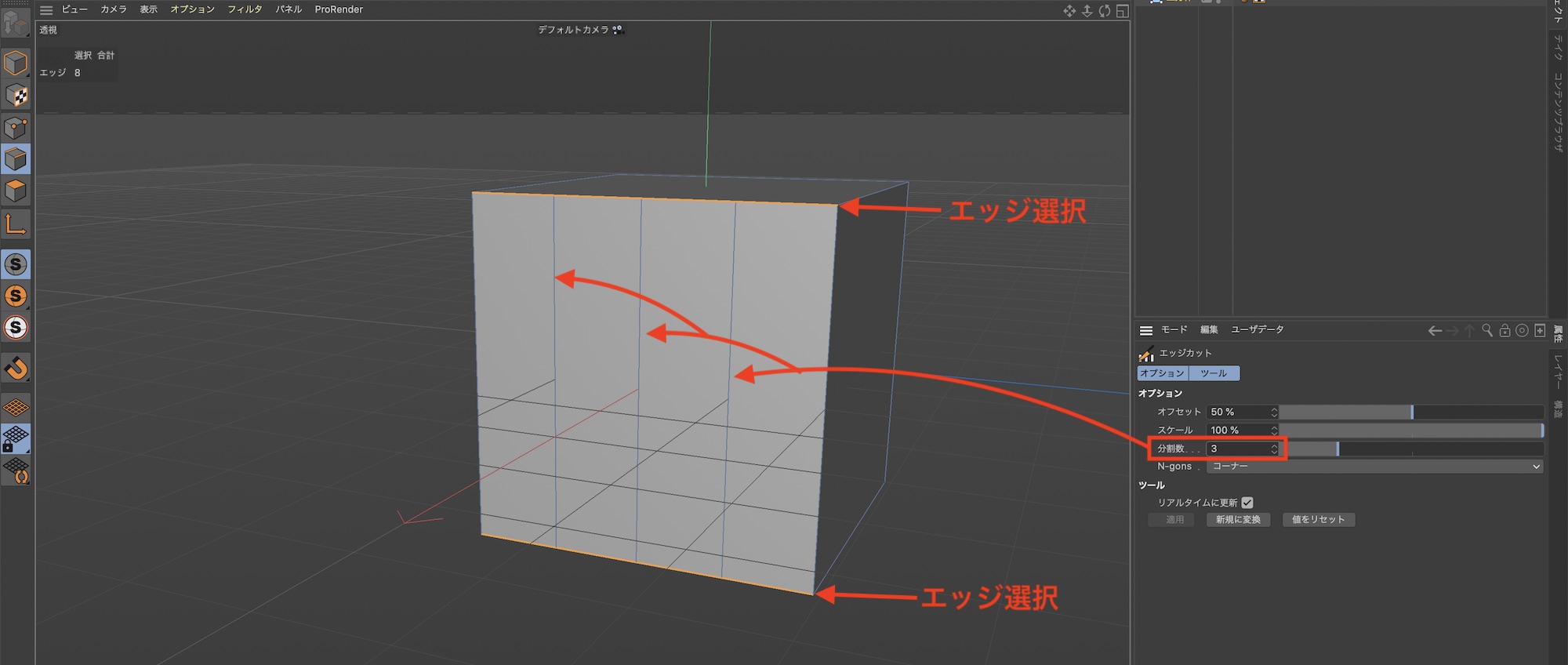Click the viewport rotate camera icon

(x=1105, y=11)
